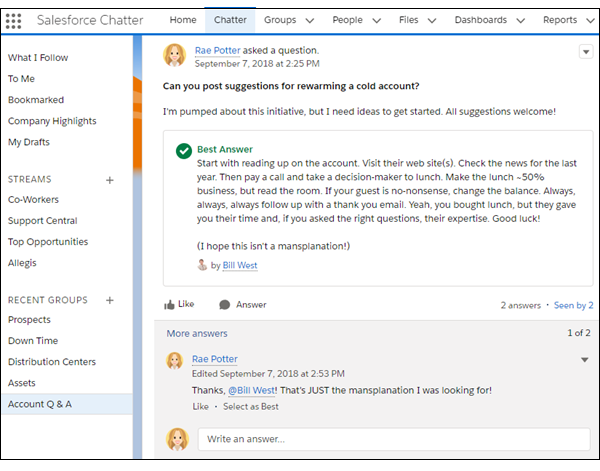Click the @Bill West mention

(251, 390)
